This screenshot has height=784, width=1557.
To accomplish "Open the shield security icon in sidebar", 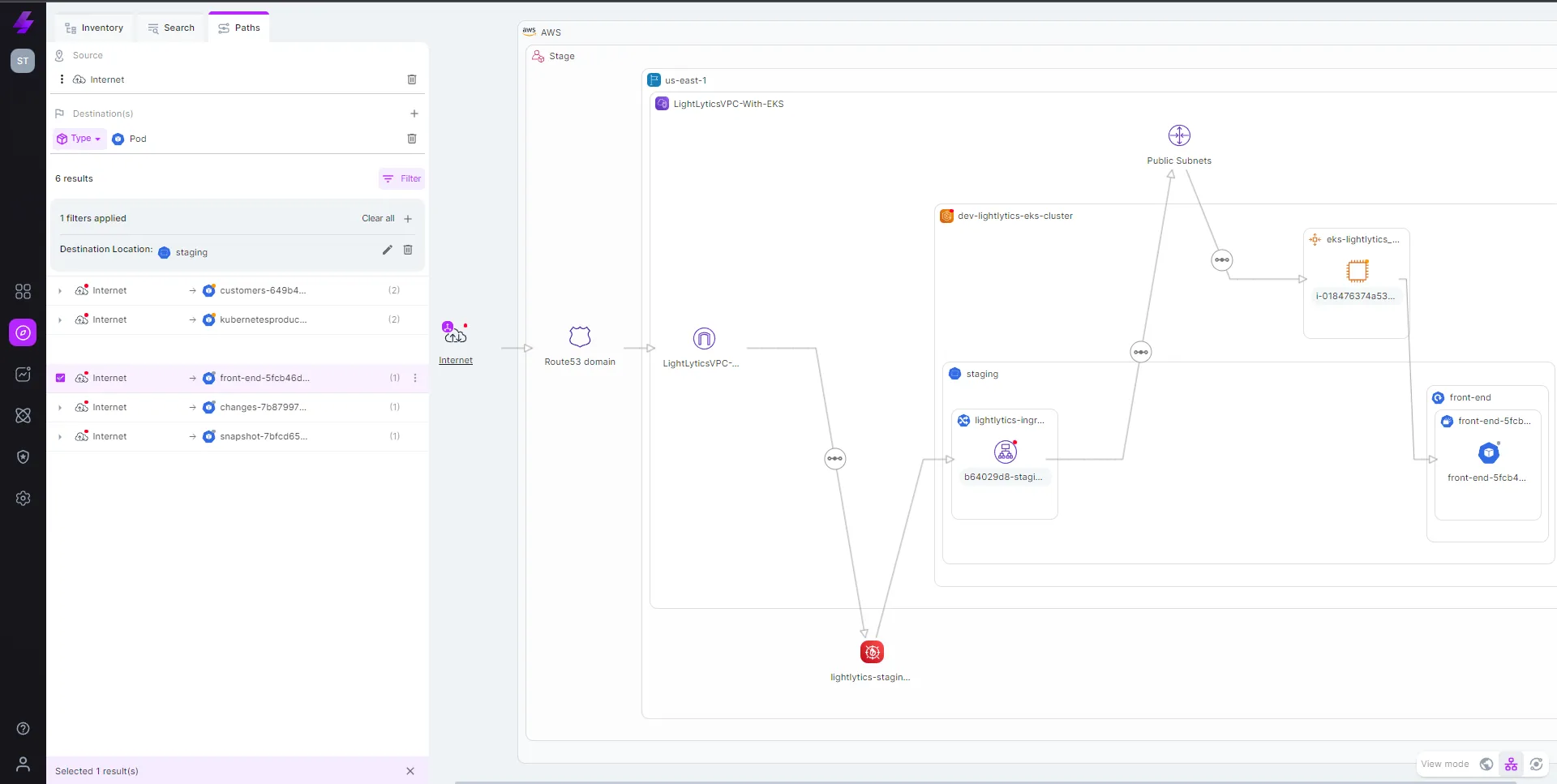I will coord(23,456).
